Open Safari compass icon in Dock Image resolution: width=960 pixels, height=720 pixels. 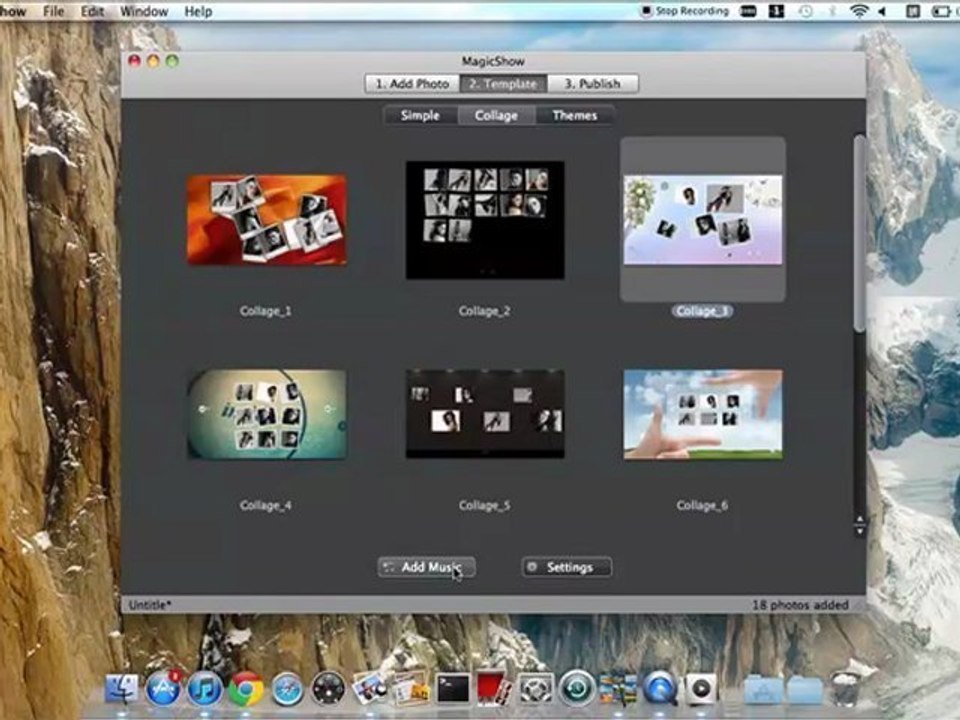(x=287, y=689)
